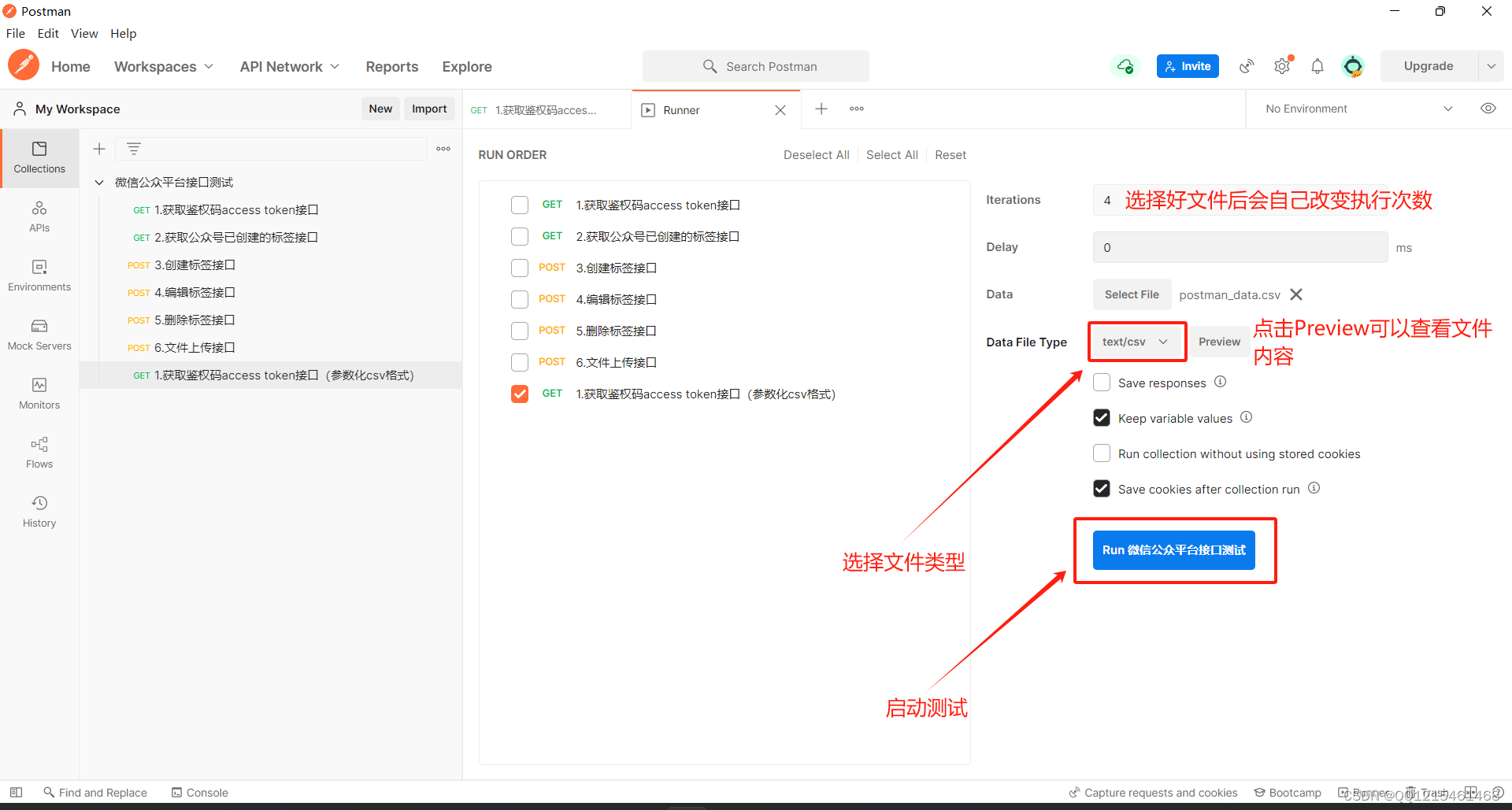This screenshot has width=1512, height=810.
Task: Click the user avatar icon
Action: [1353, 66]
